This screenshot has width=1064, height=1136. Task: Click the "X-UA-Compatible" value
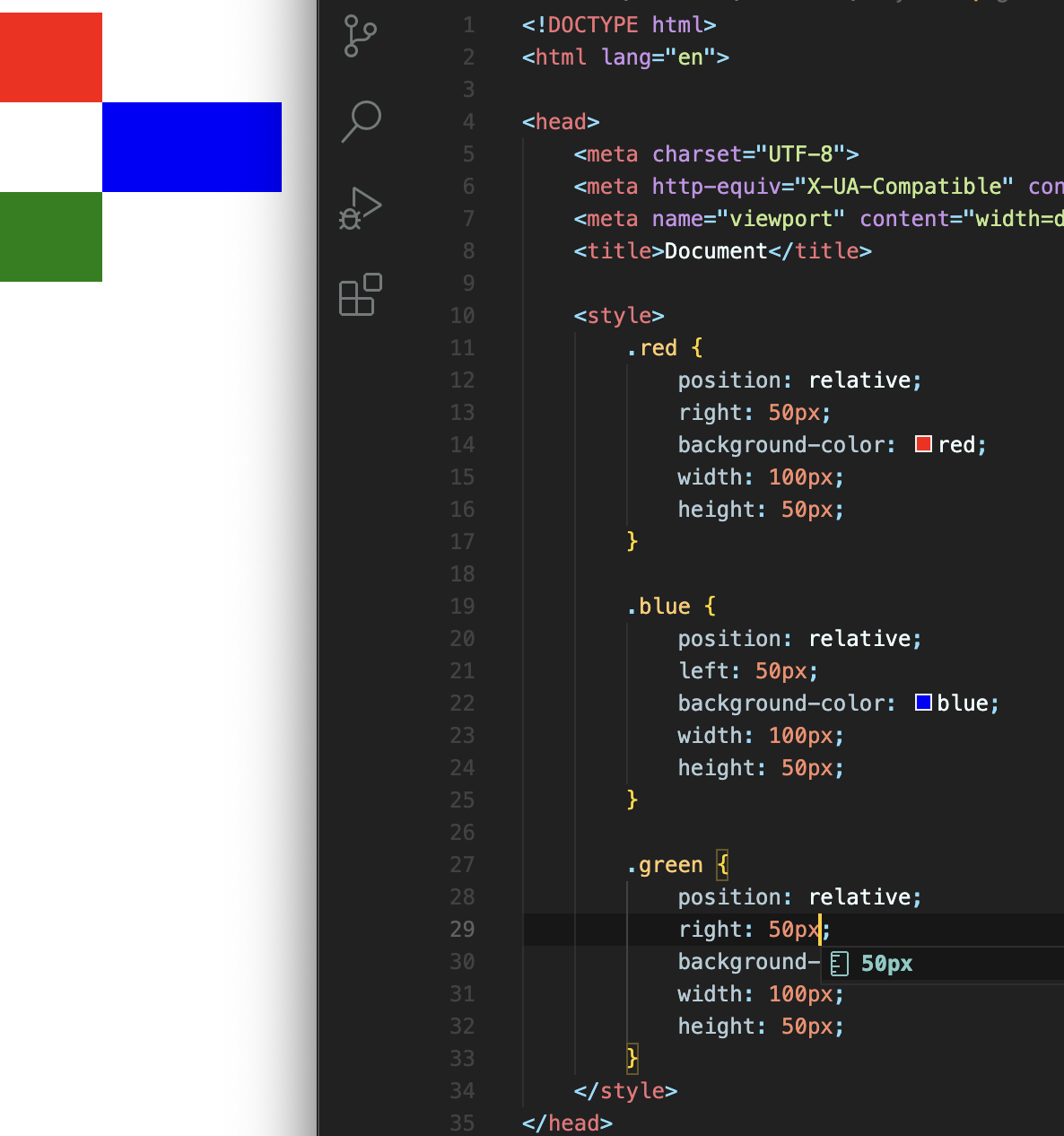tap(903, 187)
